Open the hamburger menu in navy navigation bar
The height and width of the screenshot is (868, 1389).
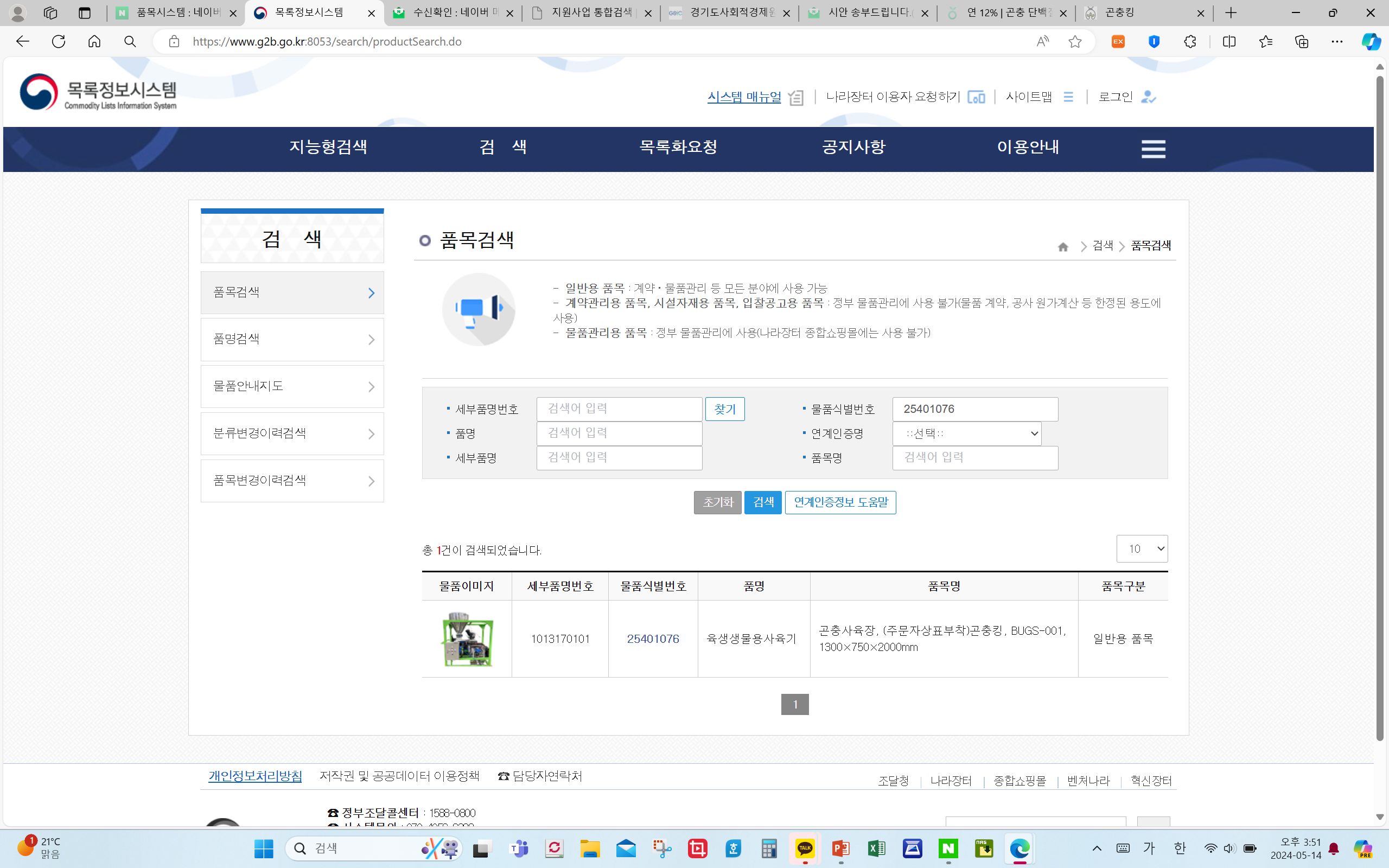(1153, 149)
